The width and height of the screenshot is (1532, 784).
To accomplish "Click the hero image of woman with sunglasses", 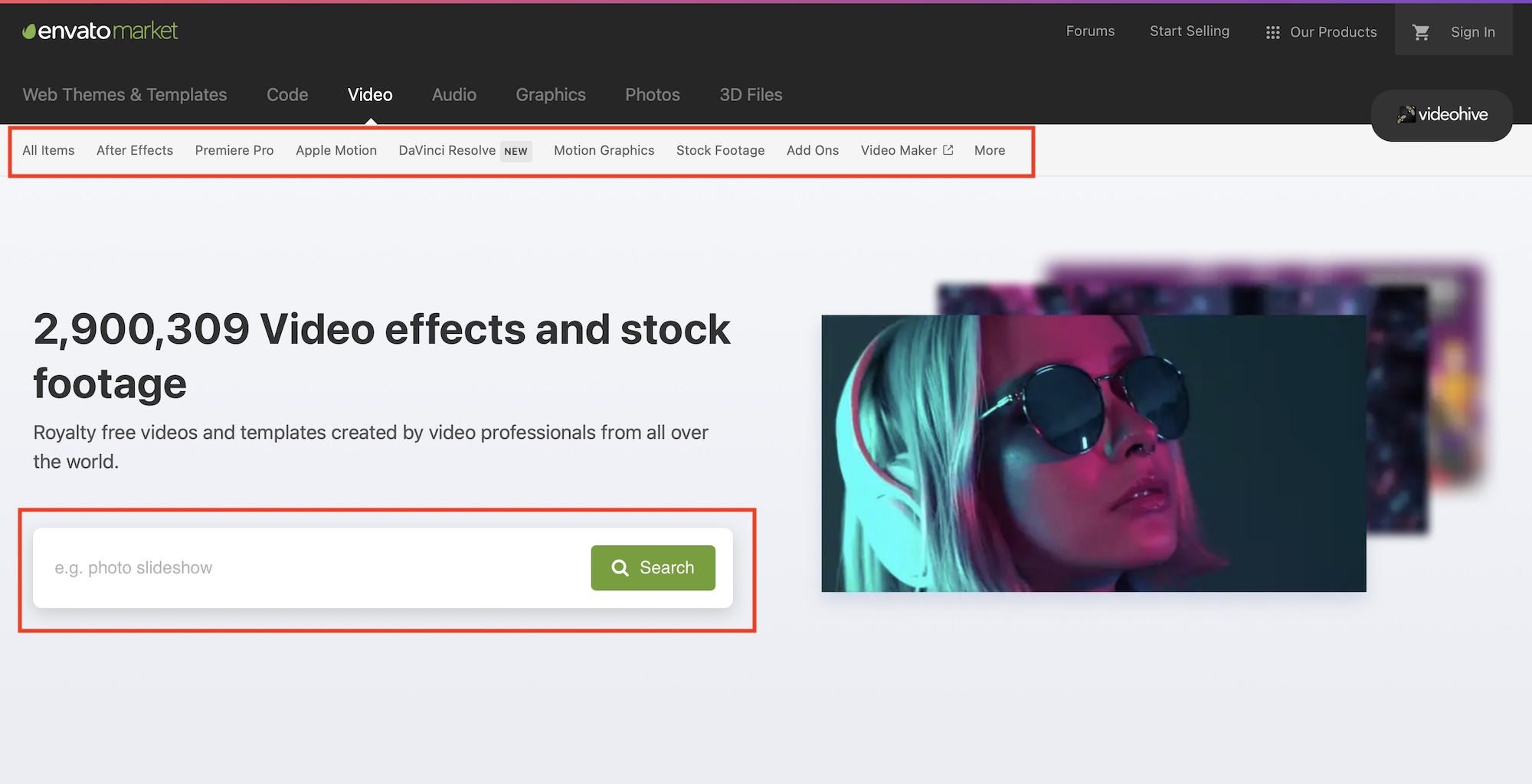I will click(x=1094, y=453).
